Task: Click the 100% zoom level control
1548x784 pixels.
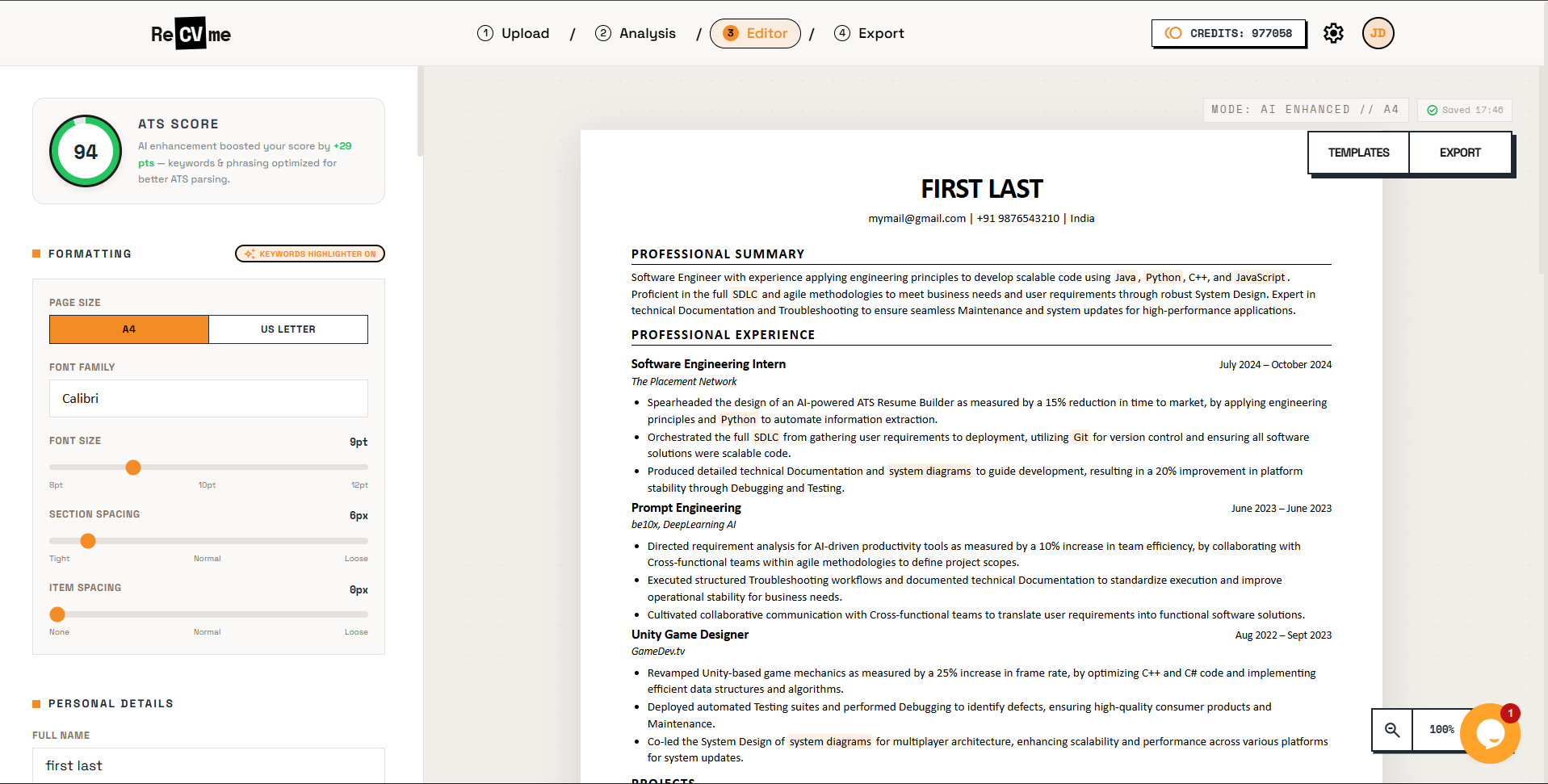Action: (x=1441, y=730)
